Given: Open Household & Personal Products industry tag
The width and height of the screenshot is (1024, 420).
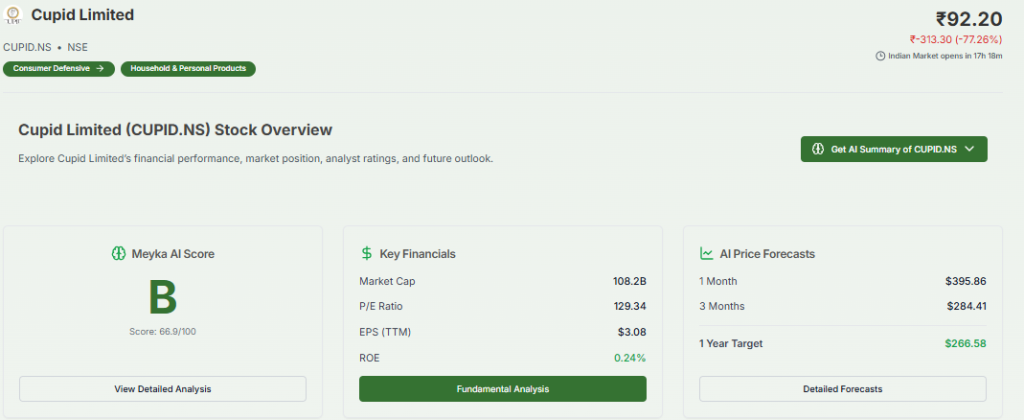Looking at the screenshot, I should pyautogui.click(x=189, y=69).
